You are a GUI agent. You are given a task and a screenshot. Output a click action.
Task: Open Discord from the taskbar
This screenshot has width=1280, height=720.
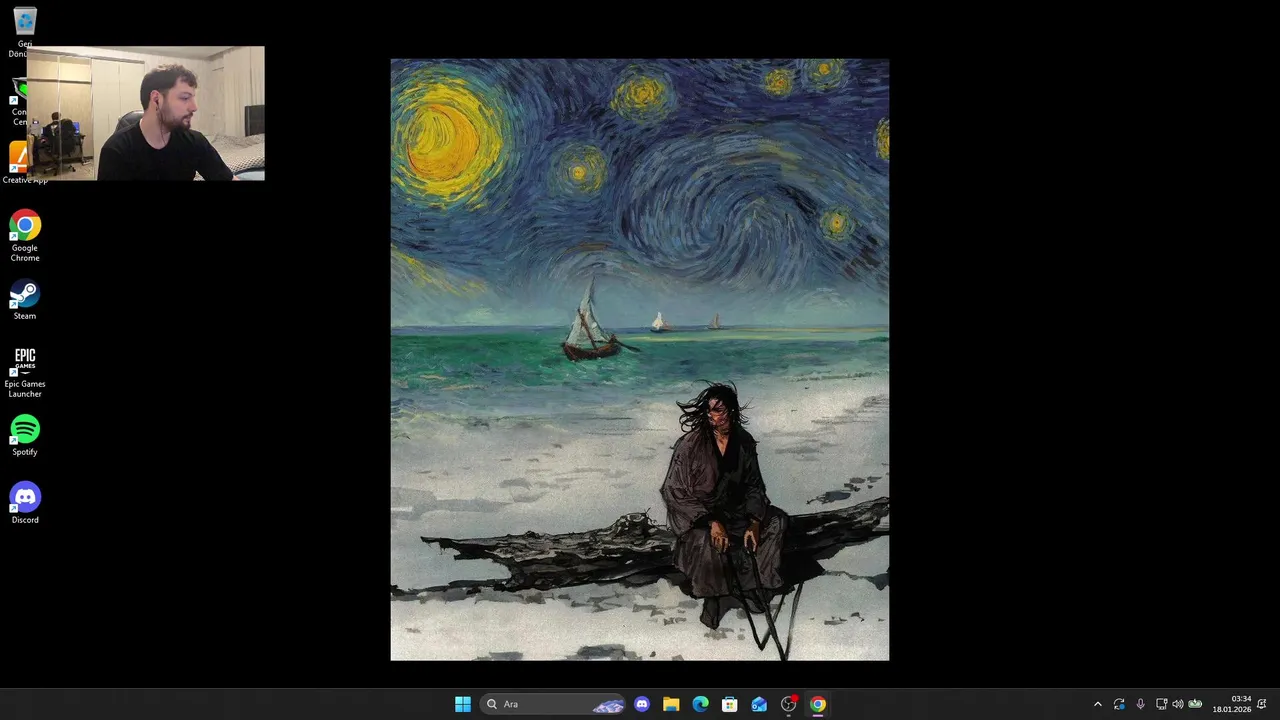(x=642, y=704)
